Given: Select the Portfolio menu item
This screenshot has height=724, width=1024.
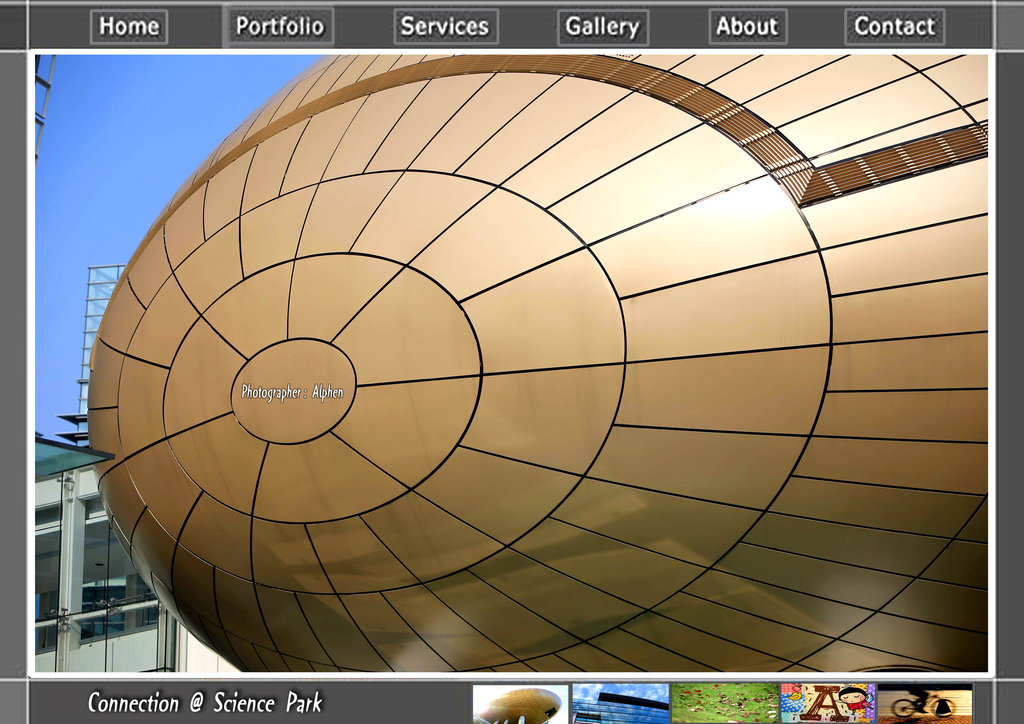Looking at the screenshot, I should point(280,27).
